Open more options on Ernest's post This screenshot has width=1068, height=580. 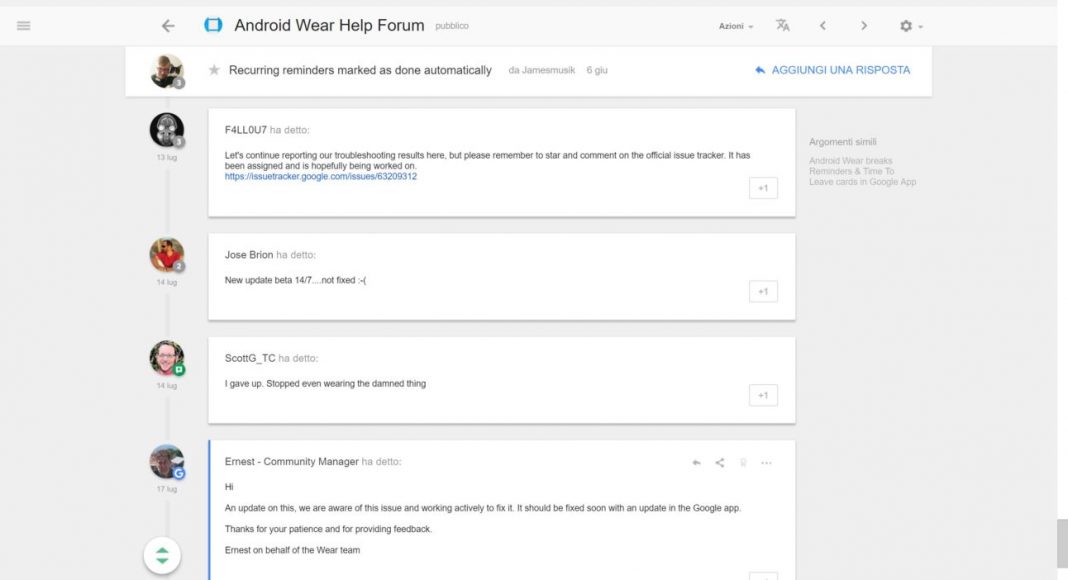(766, 463)
